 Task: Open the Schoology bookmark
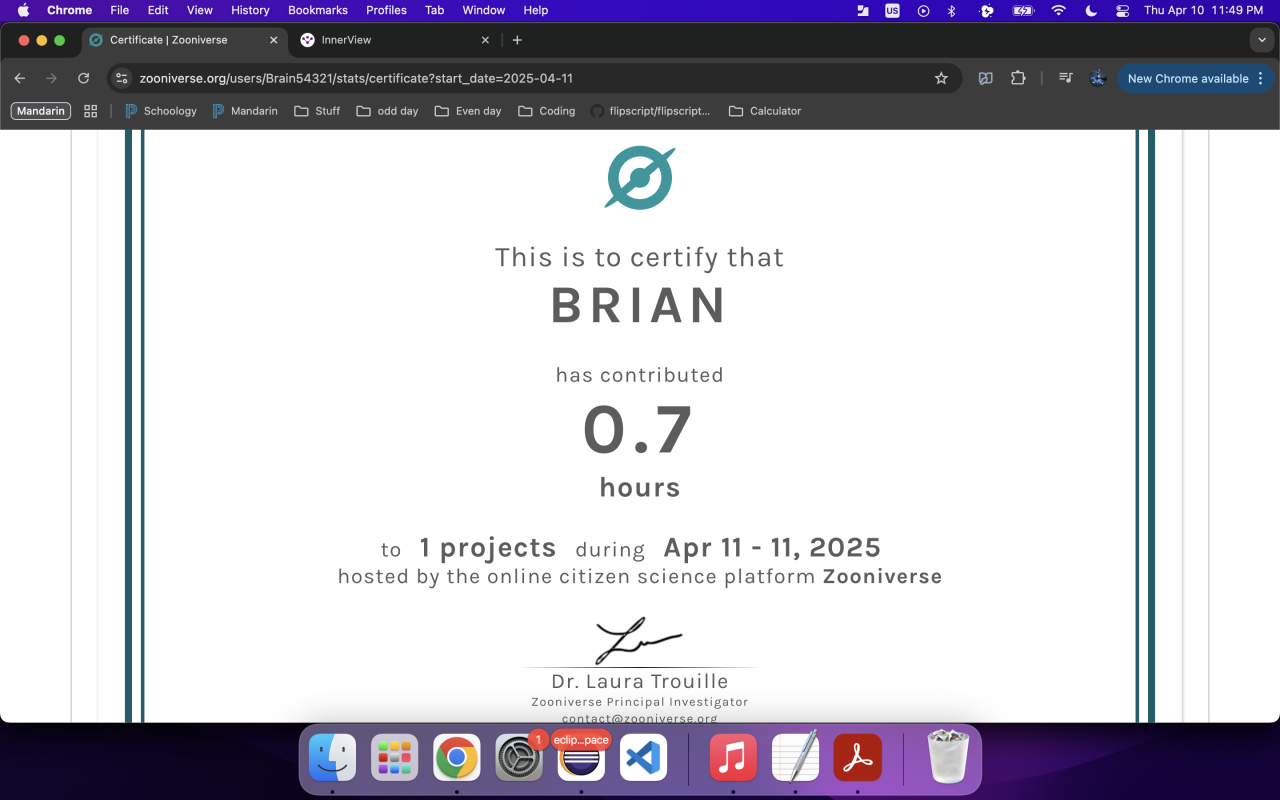click(160, 111)
